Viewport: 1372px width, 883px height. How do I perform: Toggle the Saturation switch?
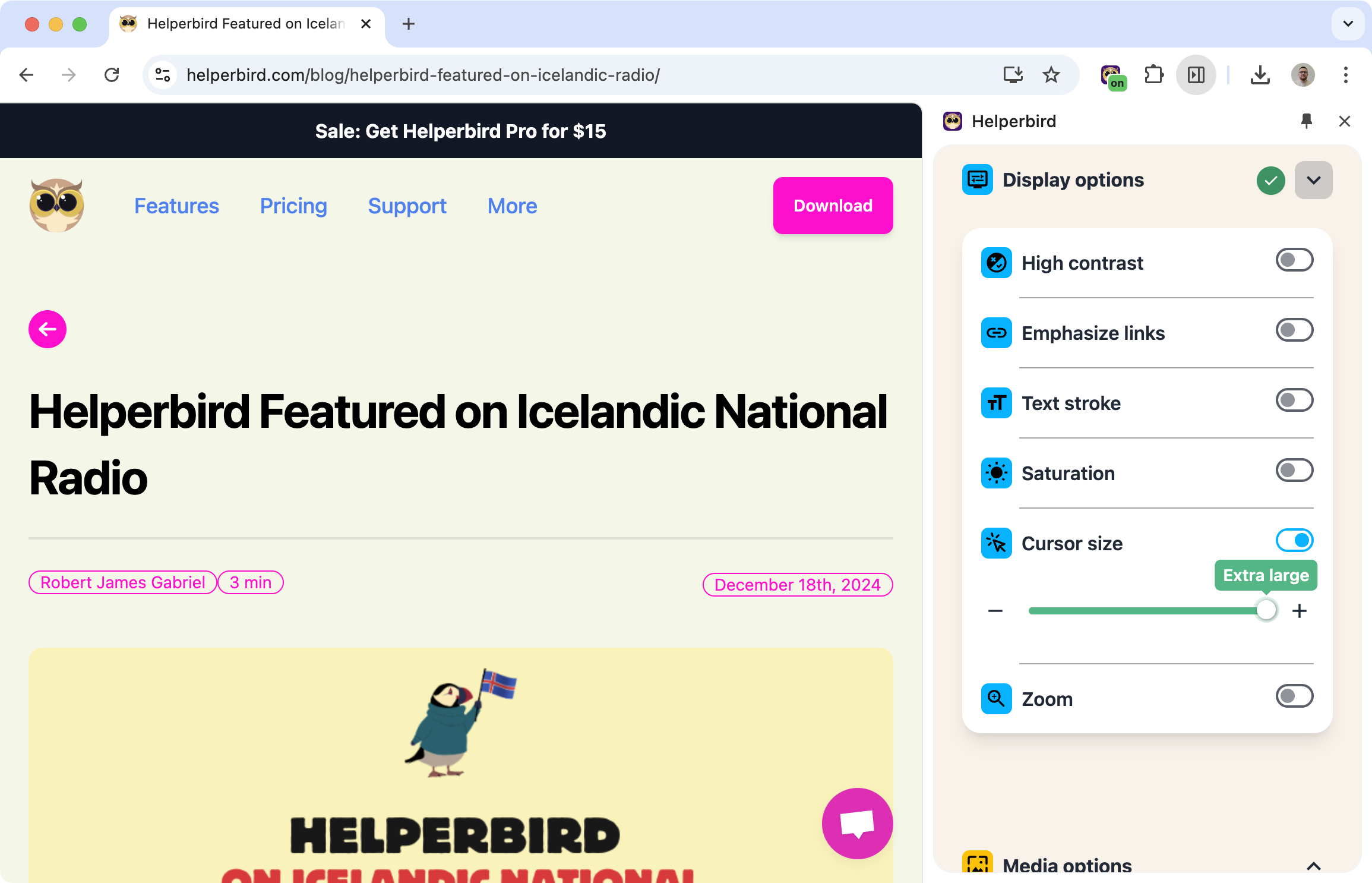(1294, 470)
